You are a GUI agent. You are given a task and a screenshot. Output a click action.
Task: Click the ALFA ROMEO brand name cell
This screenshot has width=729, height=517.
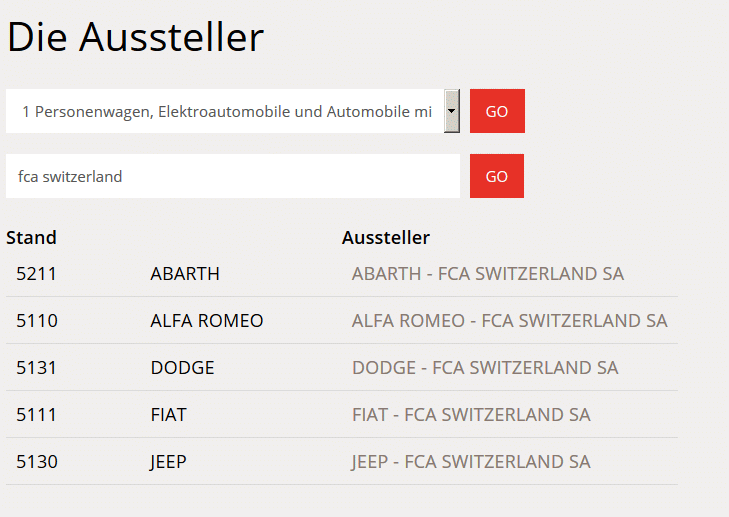click(207, 321)
